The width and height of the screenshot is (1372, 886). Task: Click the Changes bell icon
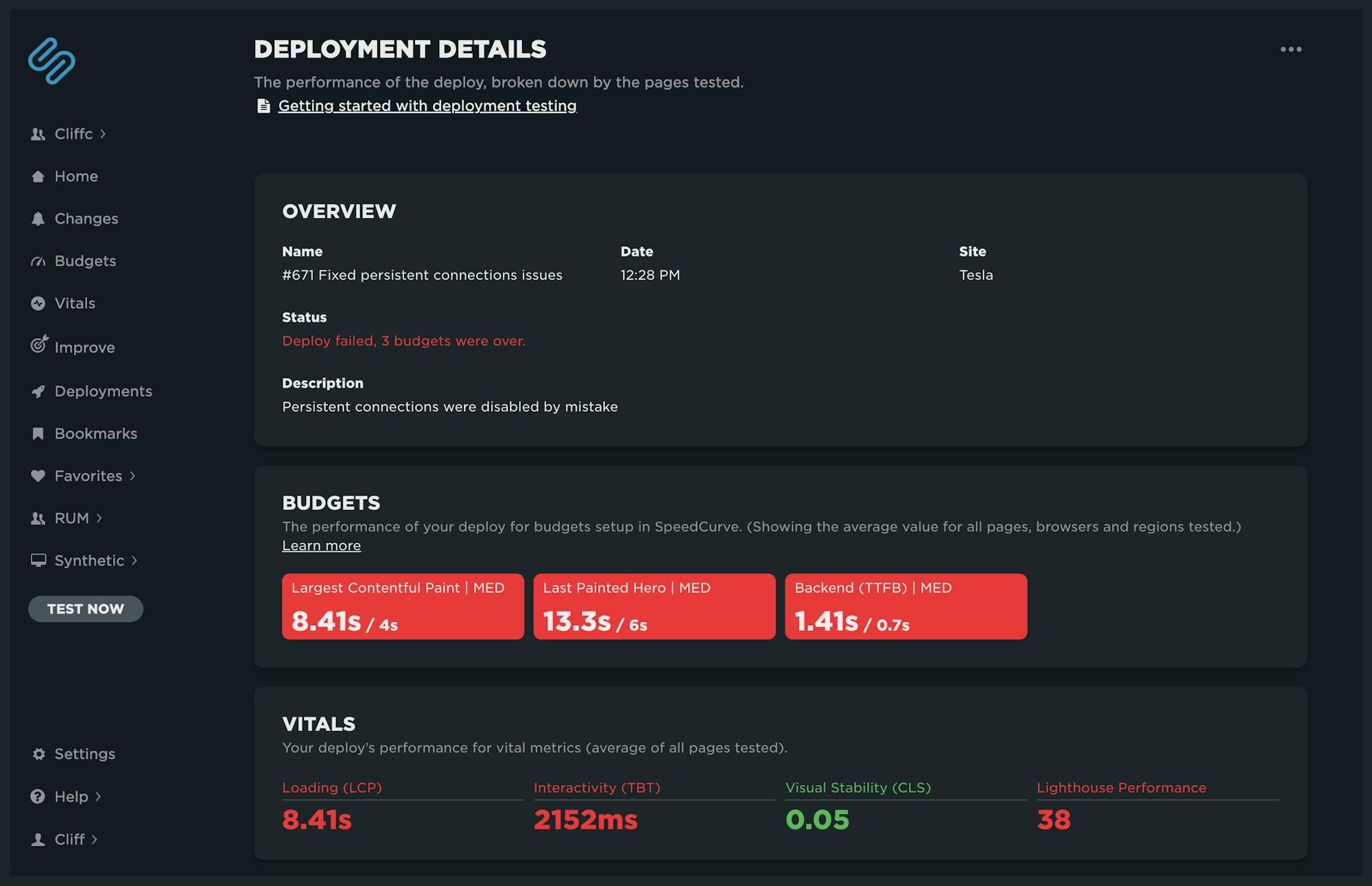pyautogui.click(x=38, y=219)
